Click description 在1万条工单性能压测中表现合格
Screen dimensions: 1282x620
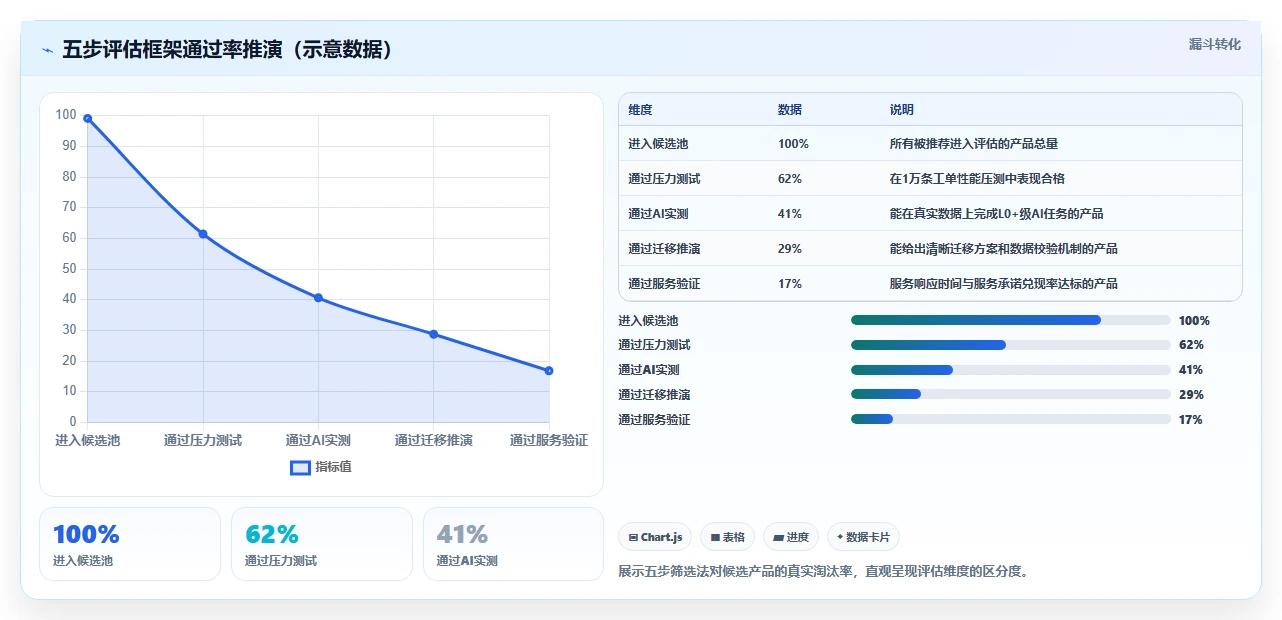977,179
